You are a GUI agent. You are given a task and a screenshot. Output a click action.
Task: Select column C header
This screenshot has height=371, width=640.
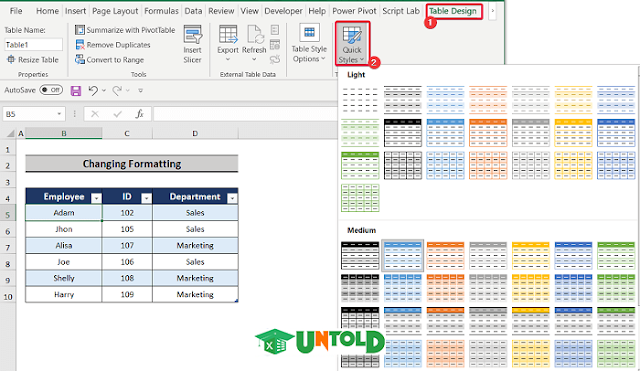click(x=127, y=133)
